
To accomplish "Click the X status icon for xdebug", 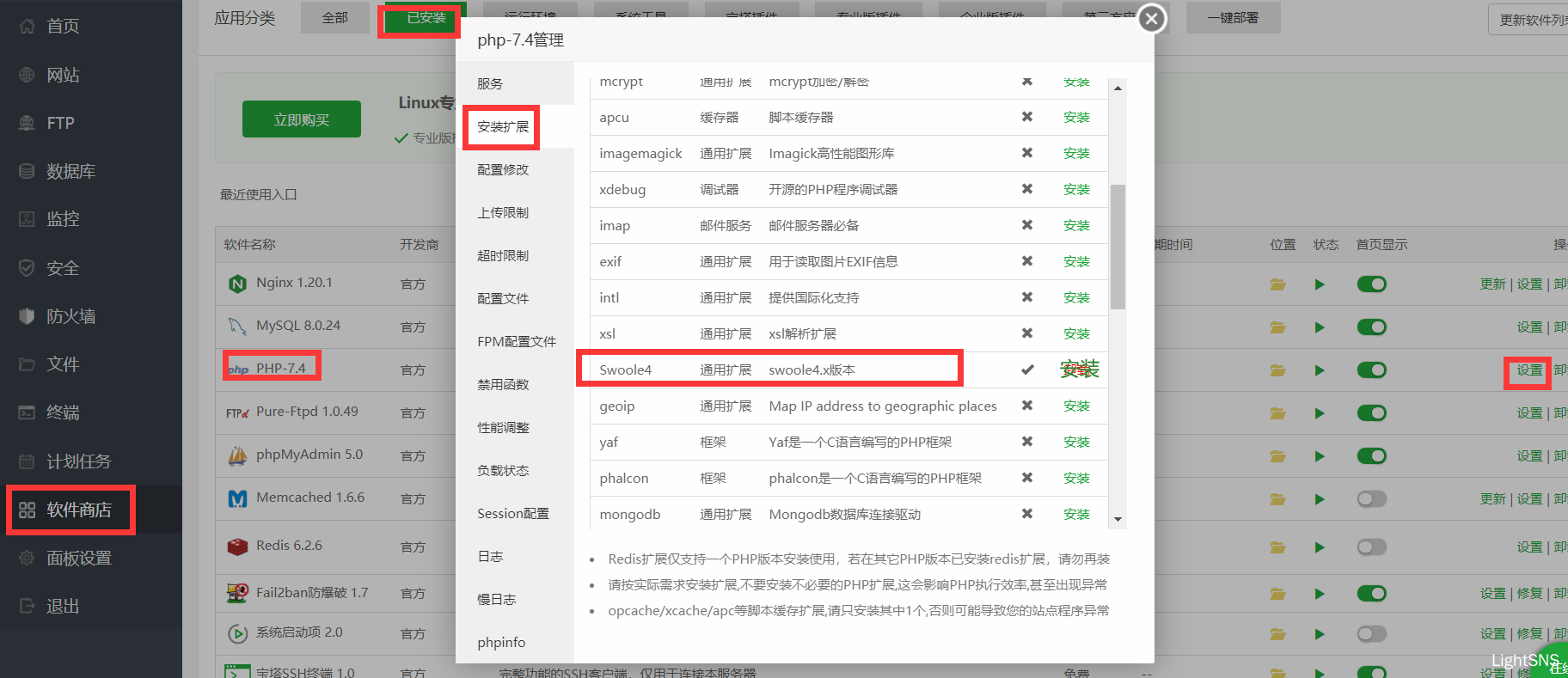I will point(1026,189).
